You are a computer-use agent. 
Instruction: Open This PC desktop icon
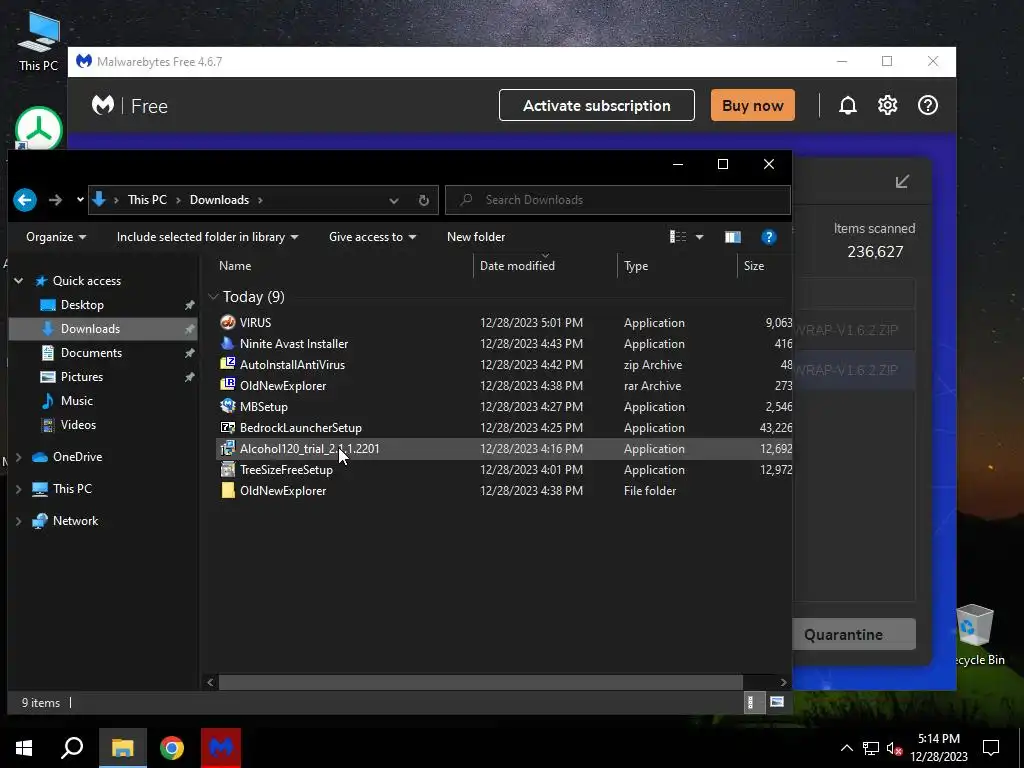pyautogui.click(x=39, y=42)
